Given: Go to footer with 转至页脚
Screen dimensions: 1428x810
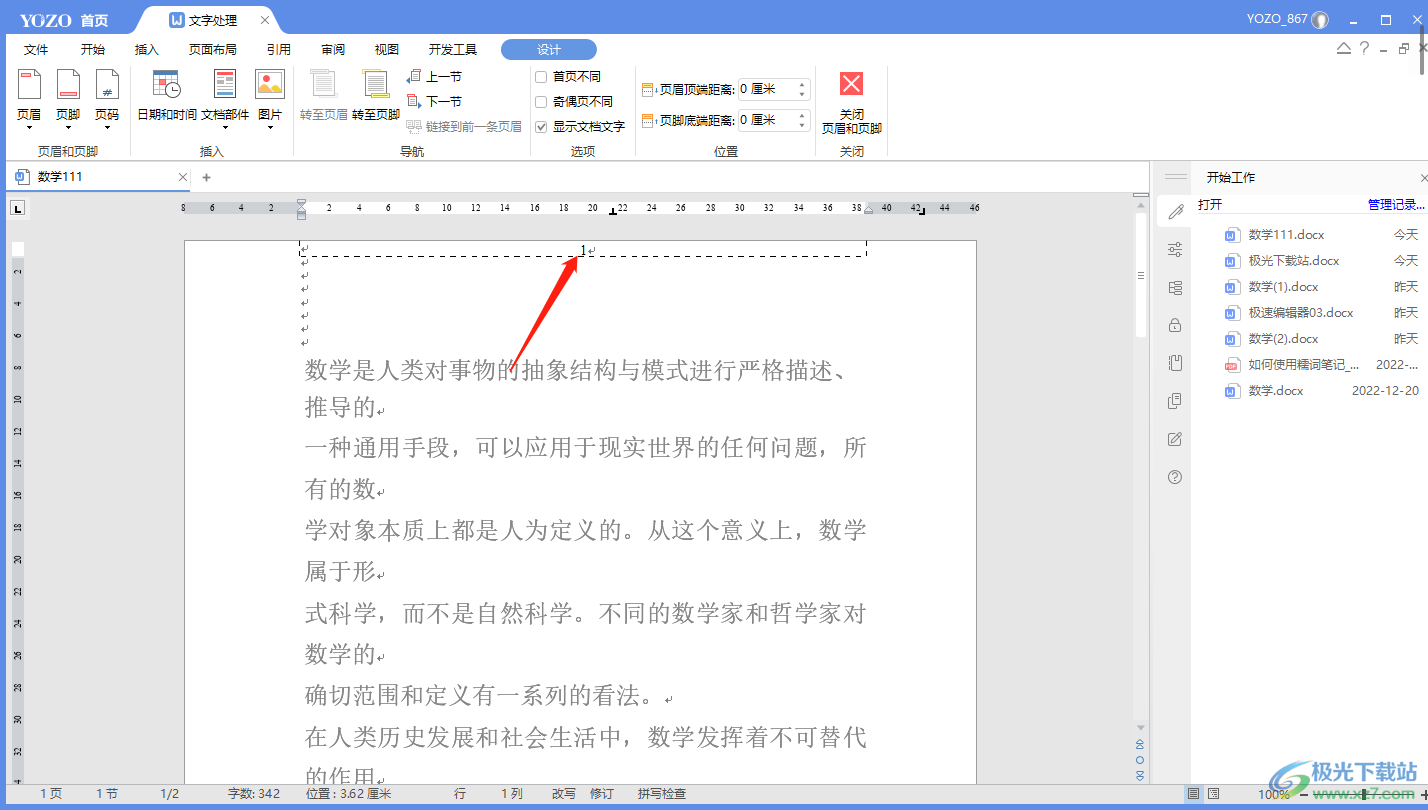Looking at the screenshot, I should (376, 96).
